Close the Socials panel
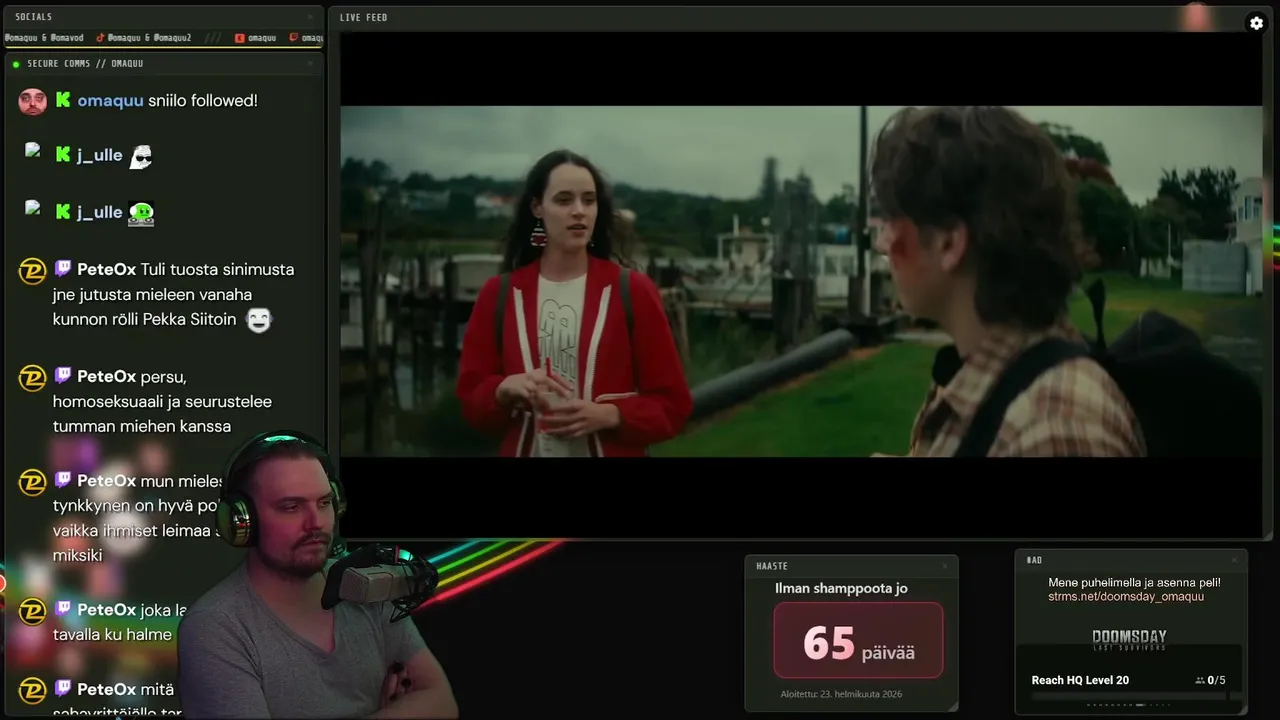Image resolution: width=1280 pixels, height=720 pixels. pyautogui.click(x=310, y=17)
